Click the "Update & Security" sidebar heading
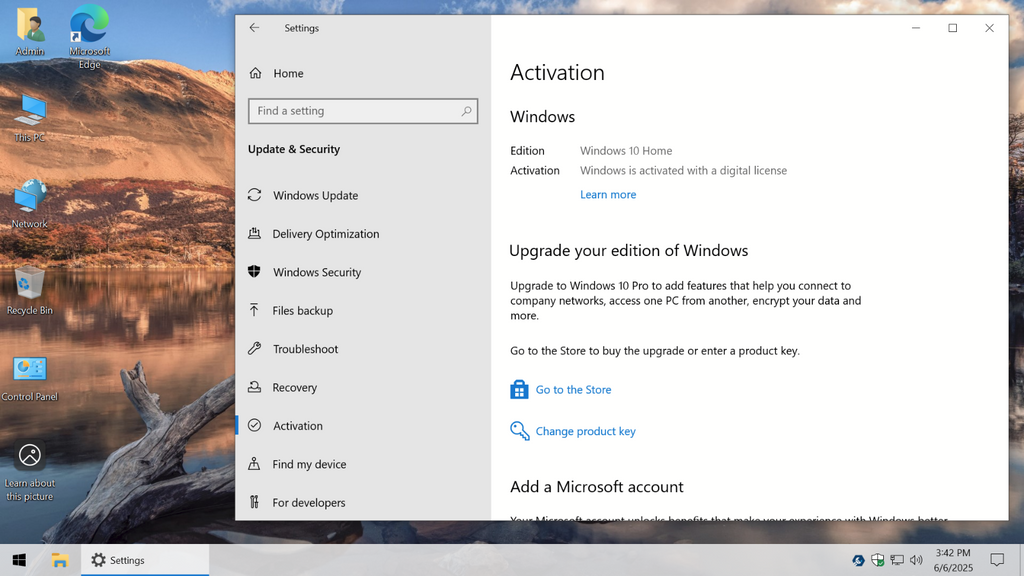Viewport: 1024px width, 576px height. [x=294, y=149]
